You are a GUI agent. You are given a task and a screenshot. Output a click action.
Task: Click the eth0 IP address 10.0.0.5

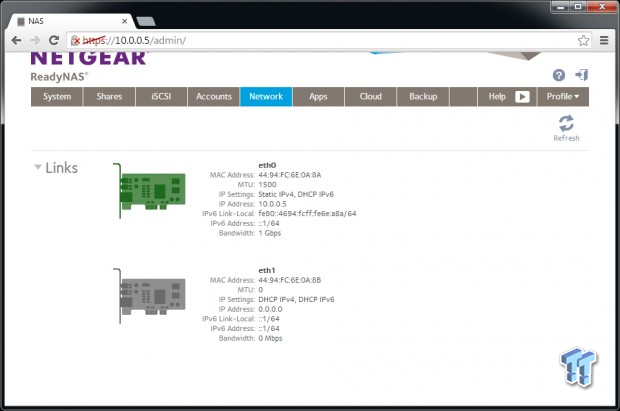[x=272, y=204]
